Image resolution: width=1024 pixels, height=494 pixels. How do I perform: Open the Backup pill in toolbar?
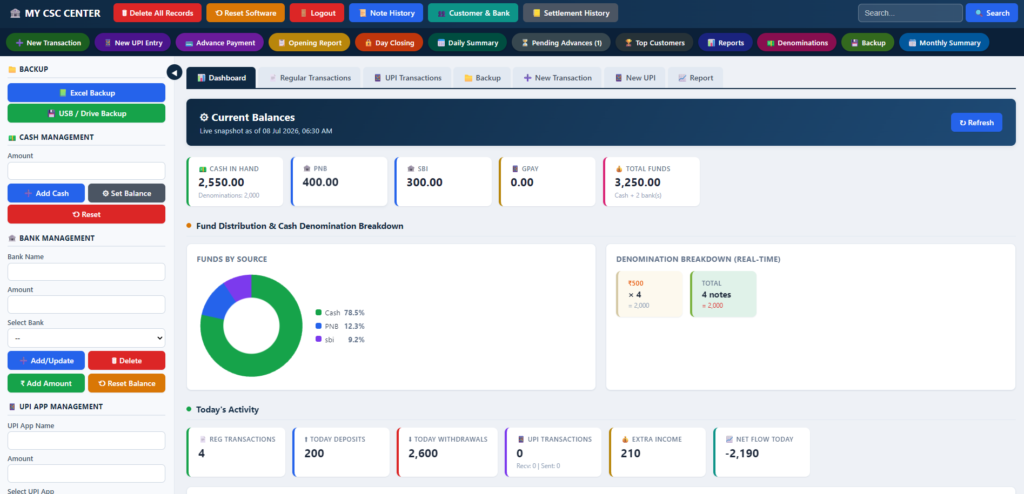[867, 42]
